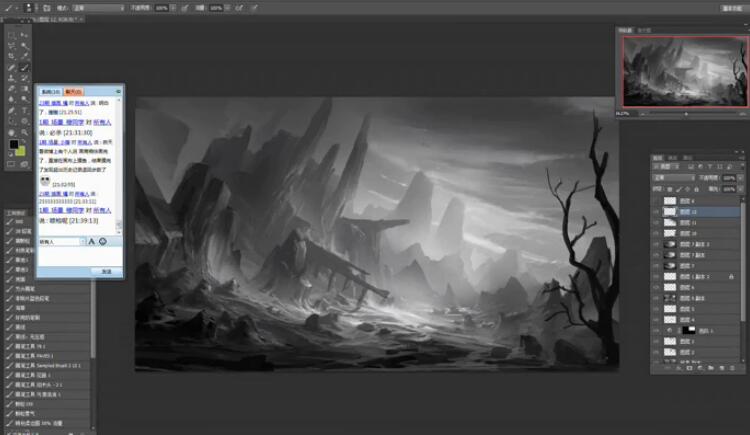Create a new group with the folder icon

(711, 368)
